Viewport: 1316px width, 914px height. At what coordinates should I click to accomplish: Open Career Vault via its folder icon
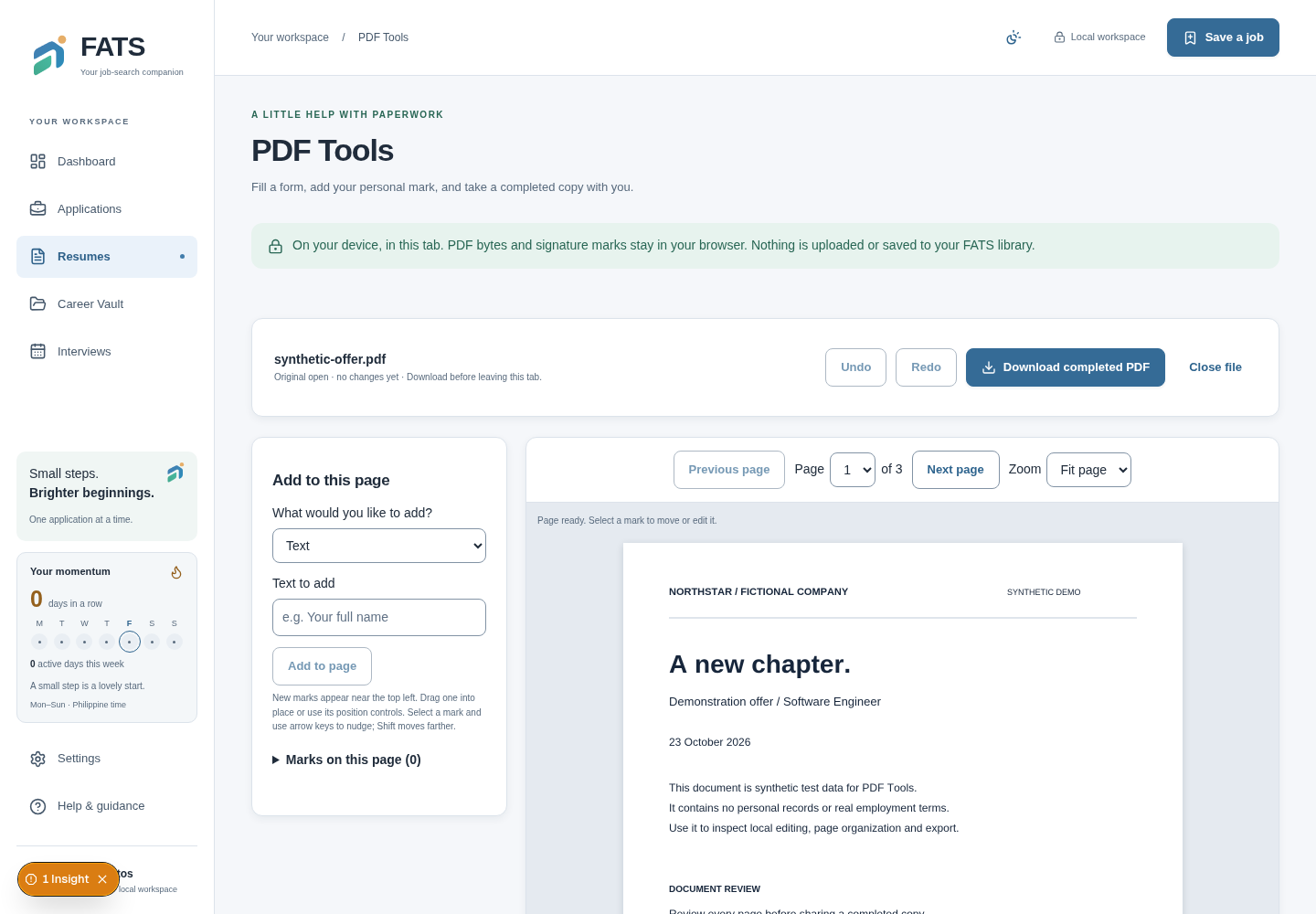[37, 304]
